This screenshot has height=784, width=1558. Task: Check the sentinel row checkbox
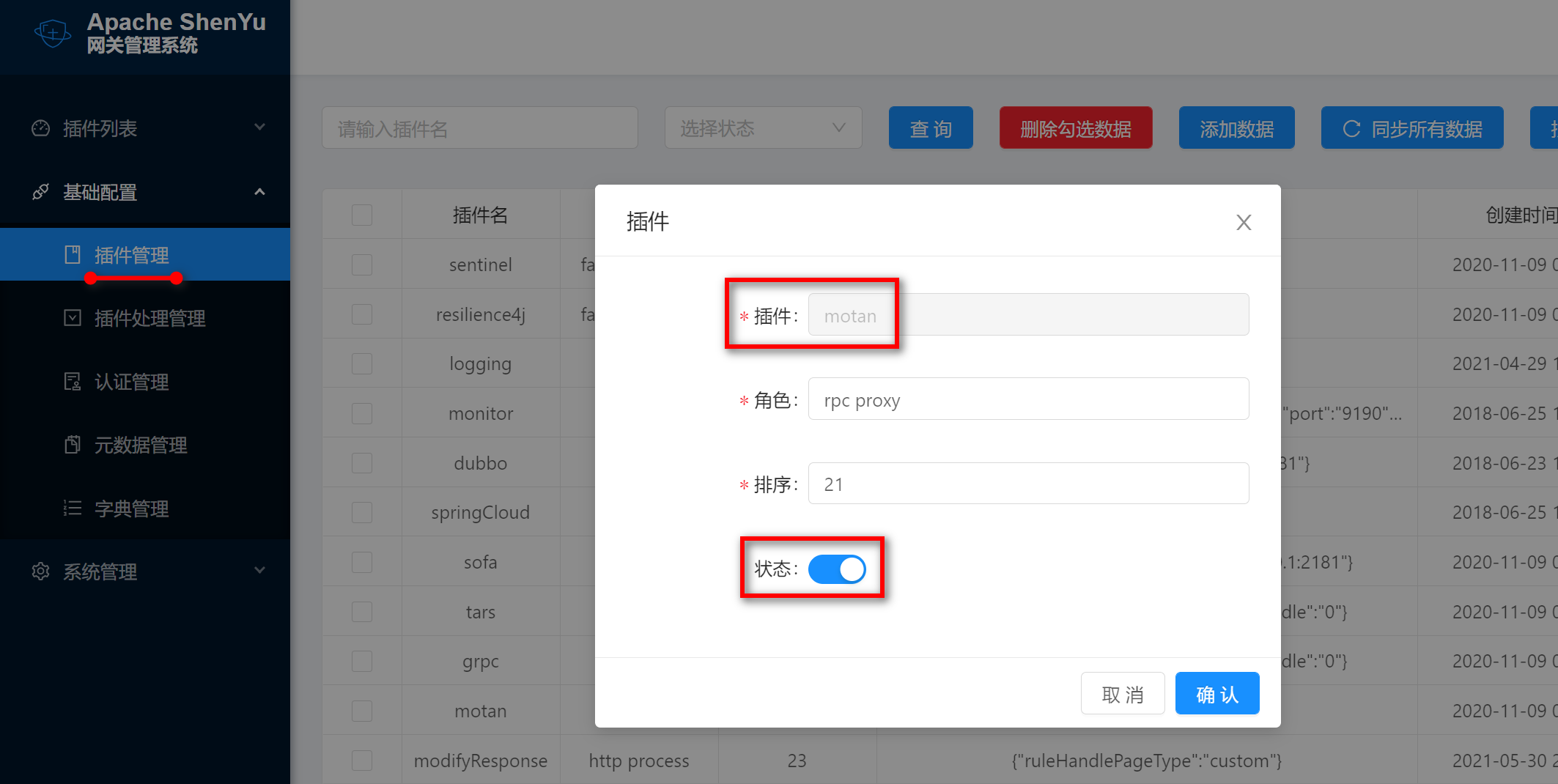pyautogui.click(x=362, y=265)
